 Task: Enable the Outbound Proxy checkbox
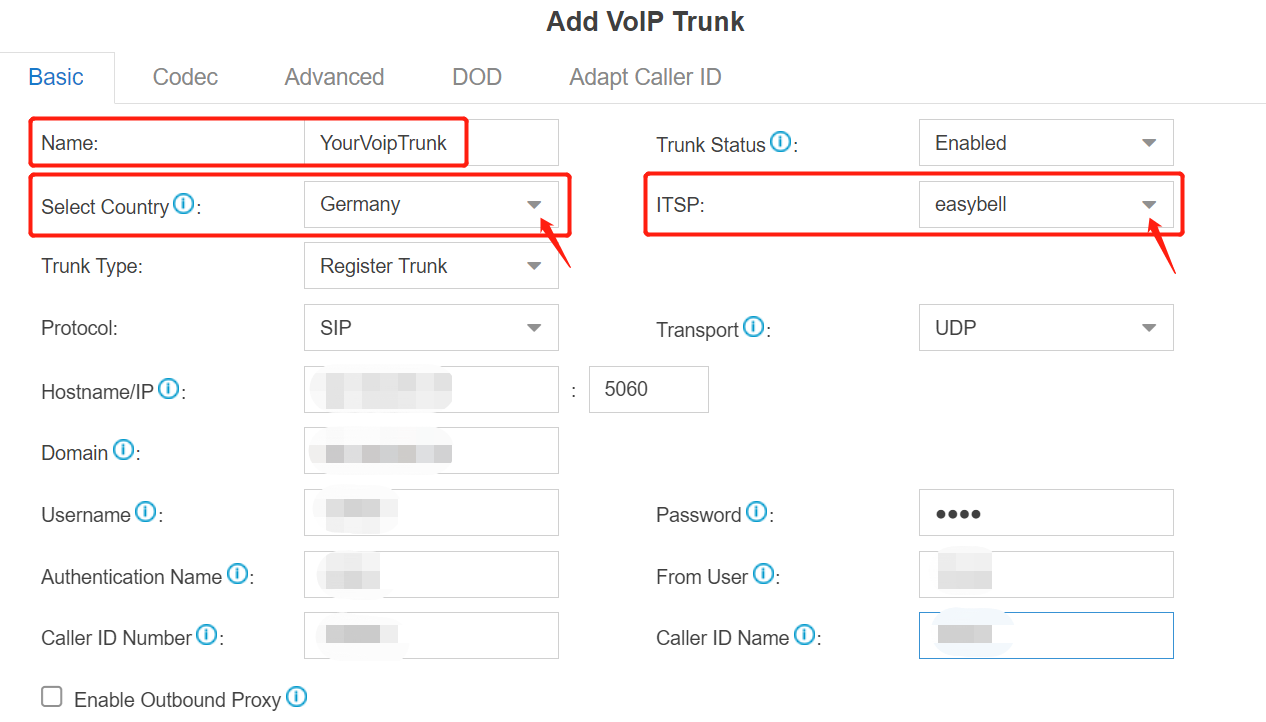[x=51, y=696]
